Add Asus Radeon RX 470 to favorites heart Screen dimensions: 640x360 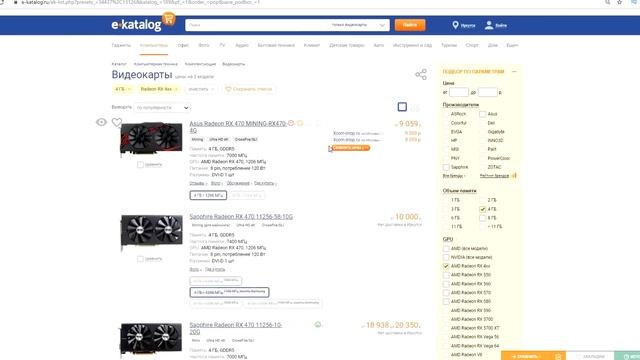point(117,122)
